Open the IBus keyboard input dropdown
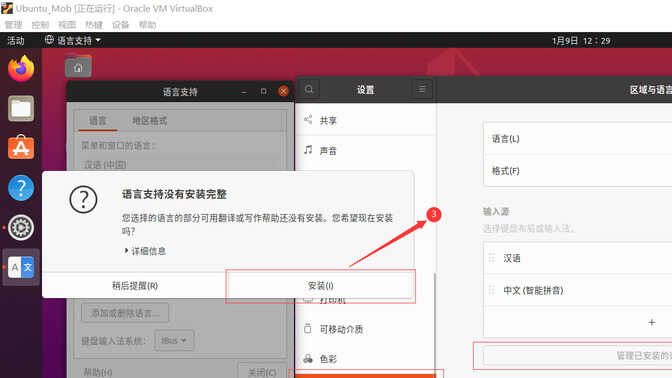 point(174,340)
